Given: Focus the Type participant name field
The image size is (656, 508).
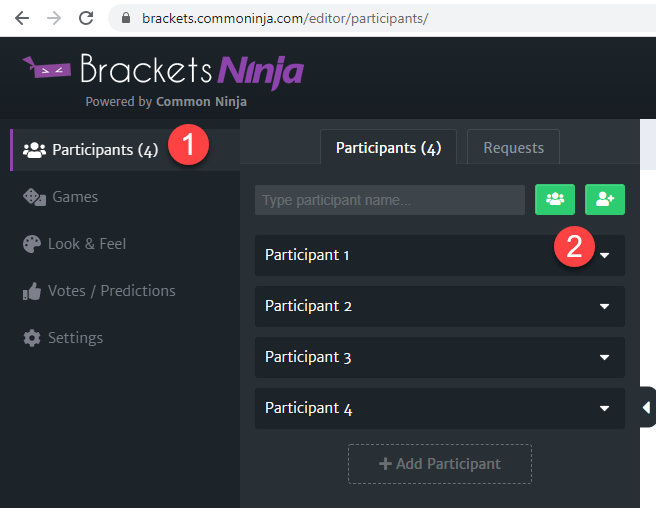Looking at the screenshot, I should [x=390, y=200].
